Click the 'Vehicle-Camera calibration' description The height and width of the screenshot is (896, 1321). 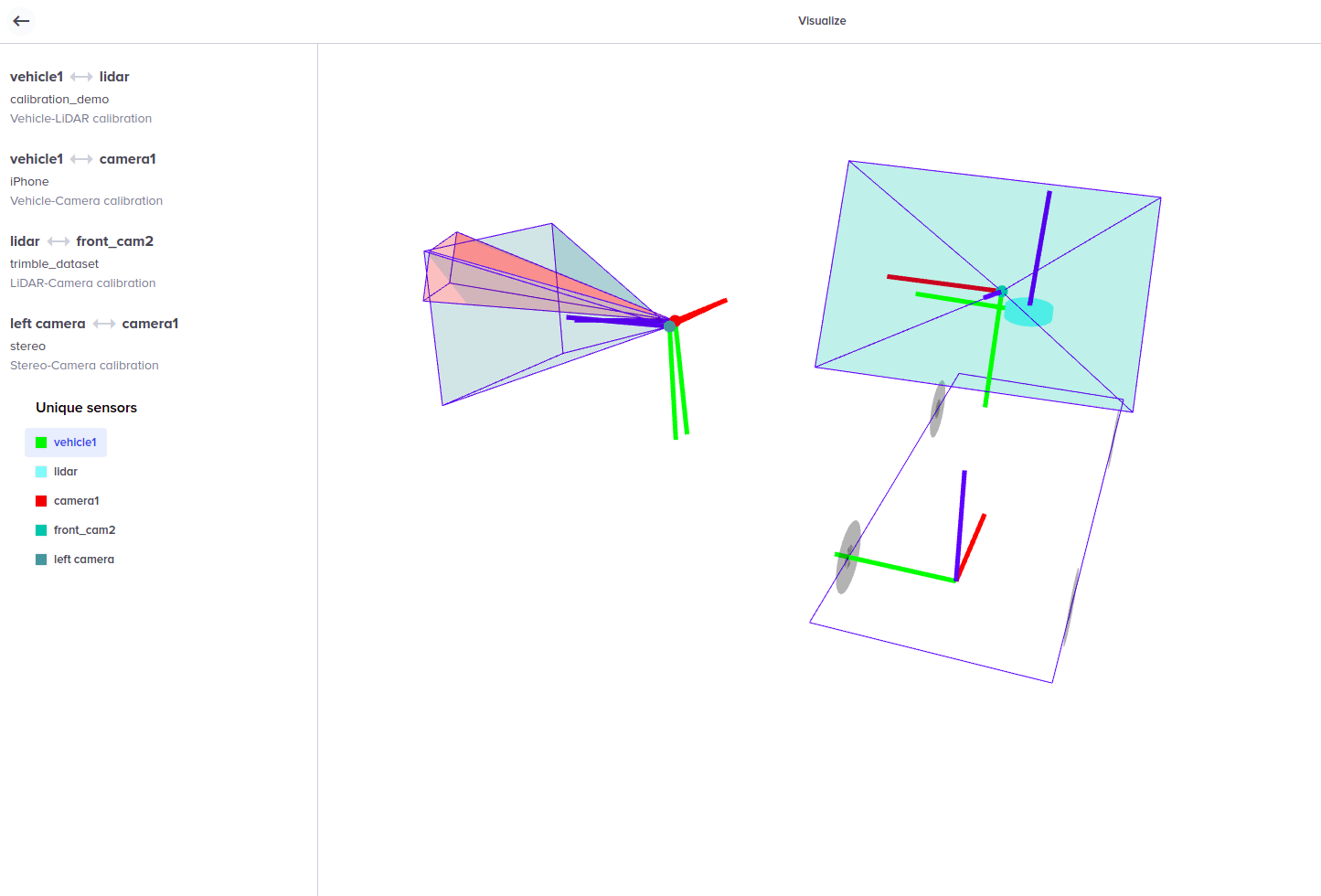pyautogui.click(x=86, y=200)
